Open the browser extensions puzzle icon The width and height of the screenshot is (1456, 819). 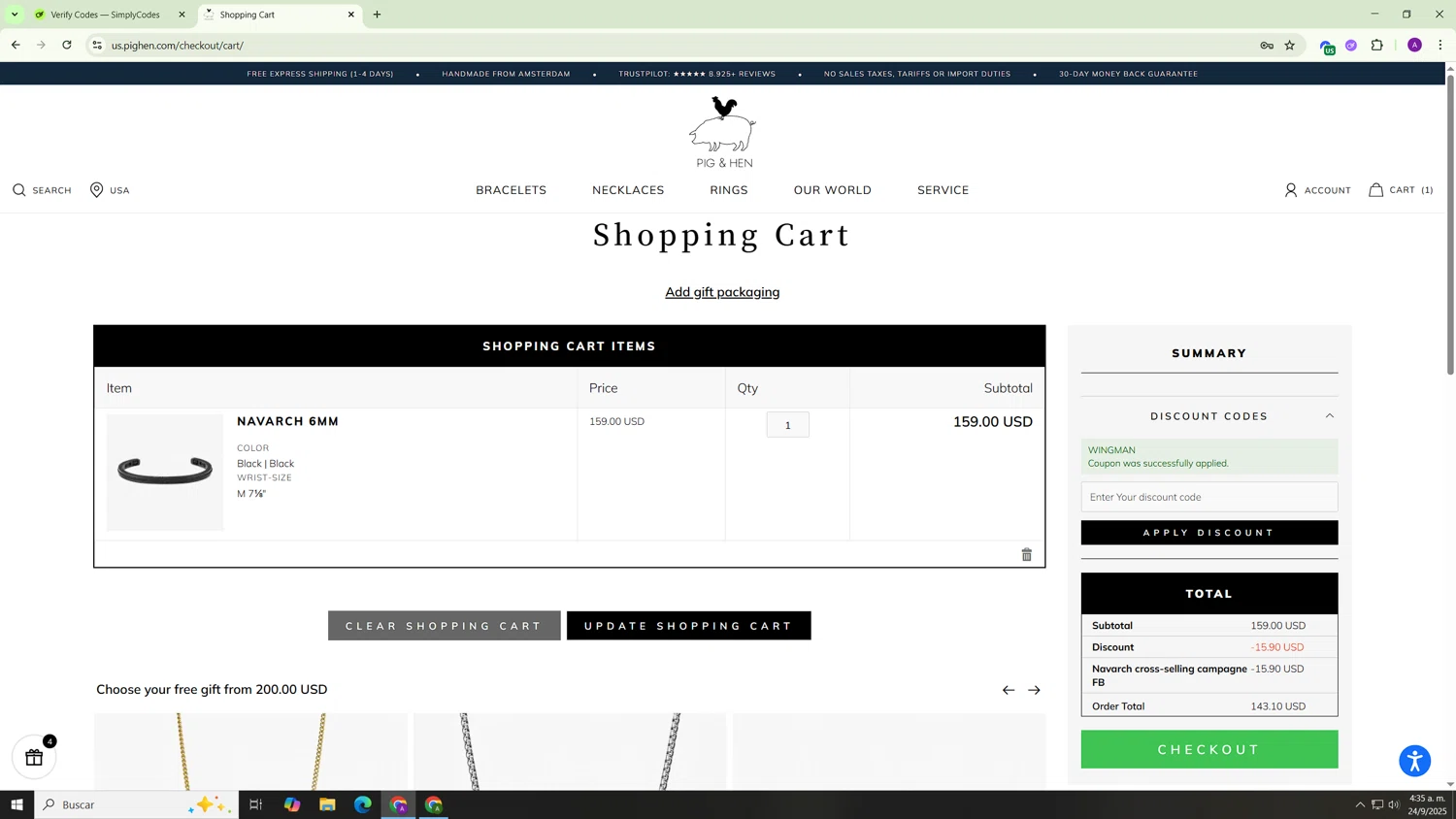tap(1376, 45)
